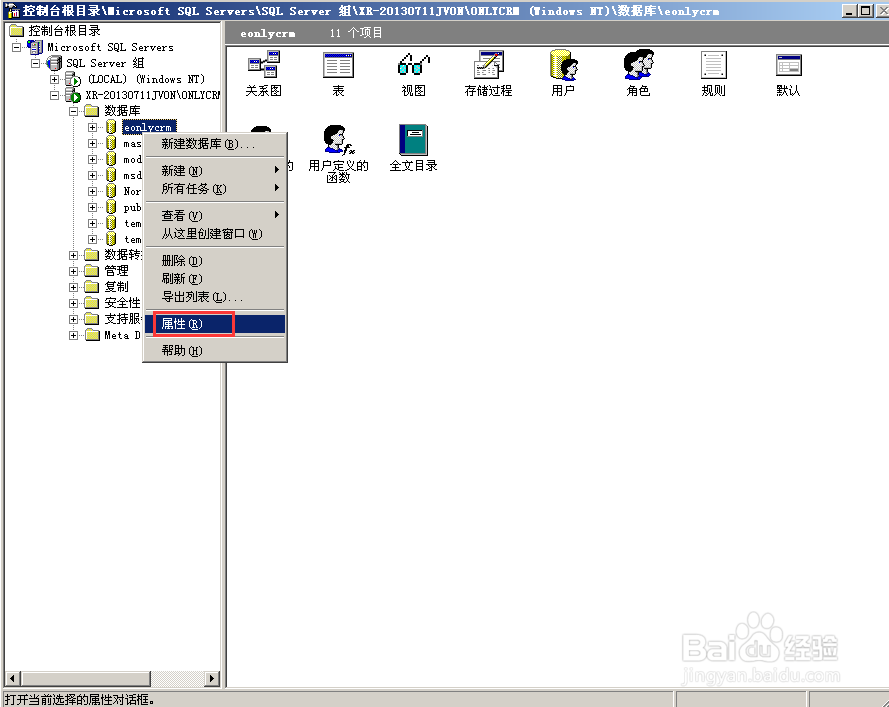Click the 复制 folder icon
Screen dimensions: 889x707
point(91,287)
